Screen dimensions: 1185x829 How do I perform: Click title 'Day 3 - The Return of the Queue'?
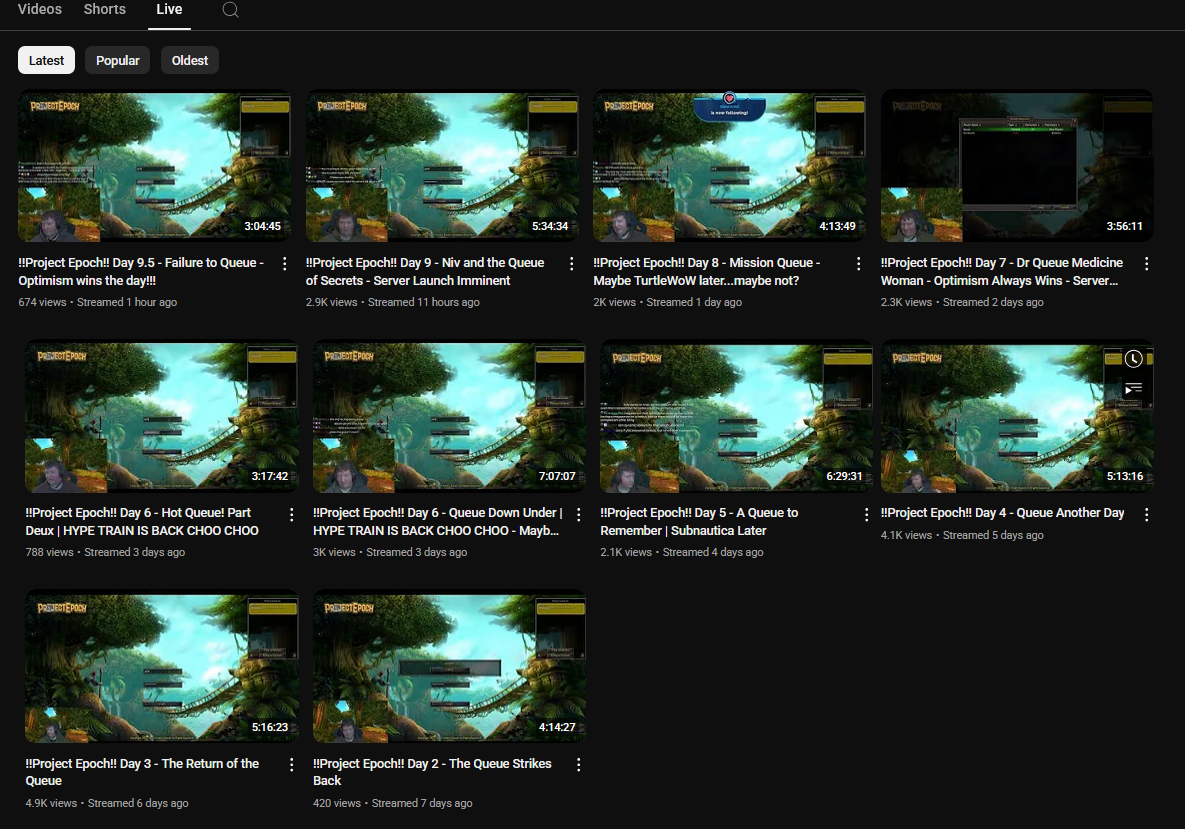click(142, 772)
